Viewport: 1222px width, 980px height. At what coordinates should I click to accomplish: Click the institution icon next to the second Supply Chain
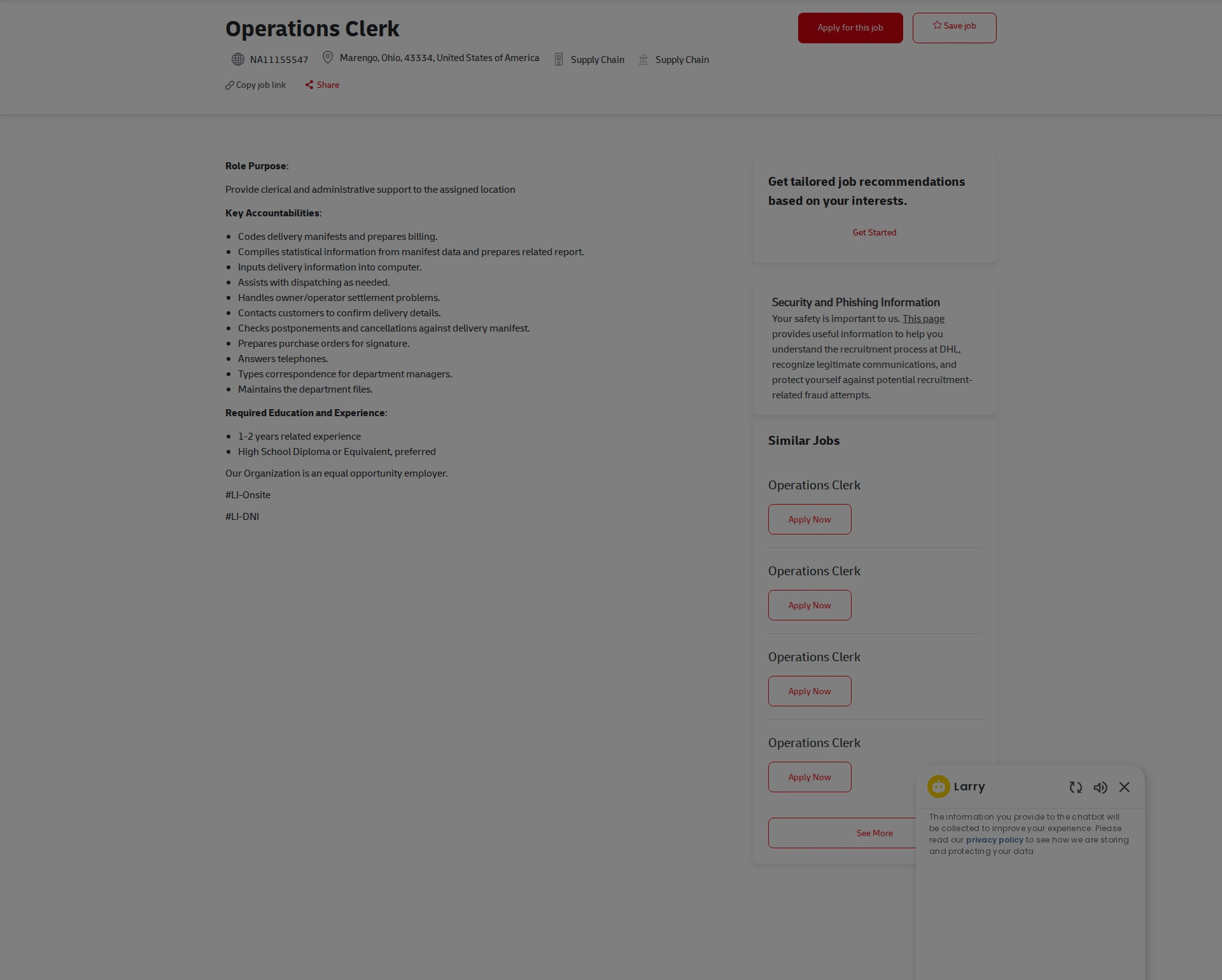[643, 59]
